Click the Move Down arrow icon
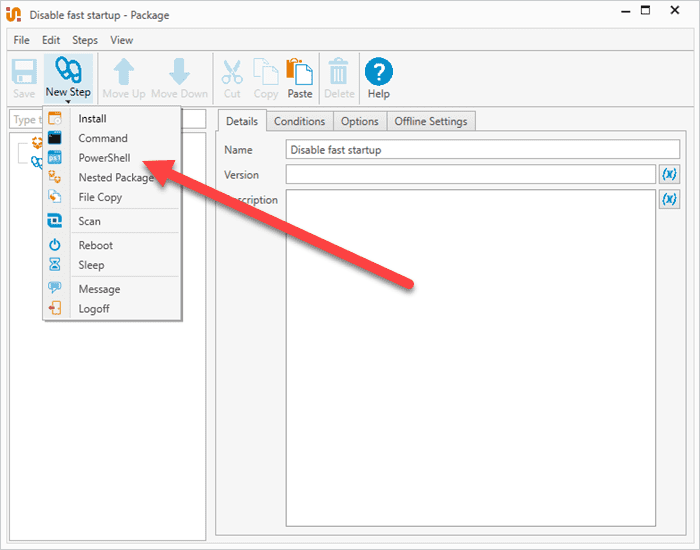Viewport: 700px width, 550px height. click(x=179, y=71)
